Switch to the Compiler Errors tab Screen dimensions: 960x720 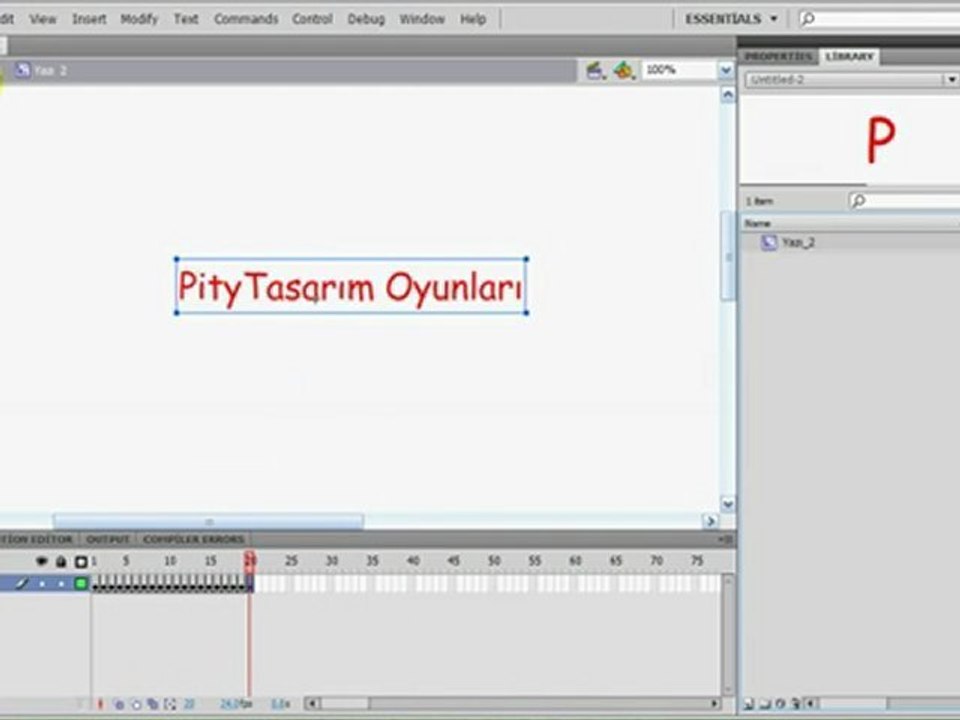(193, 539)
